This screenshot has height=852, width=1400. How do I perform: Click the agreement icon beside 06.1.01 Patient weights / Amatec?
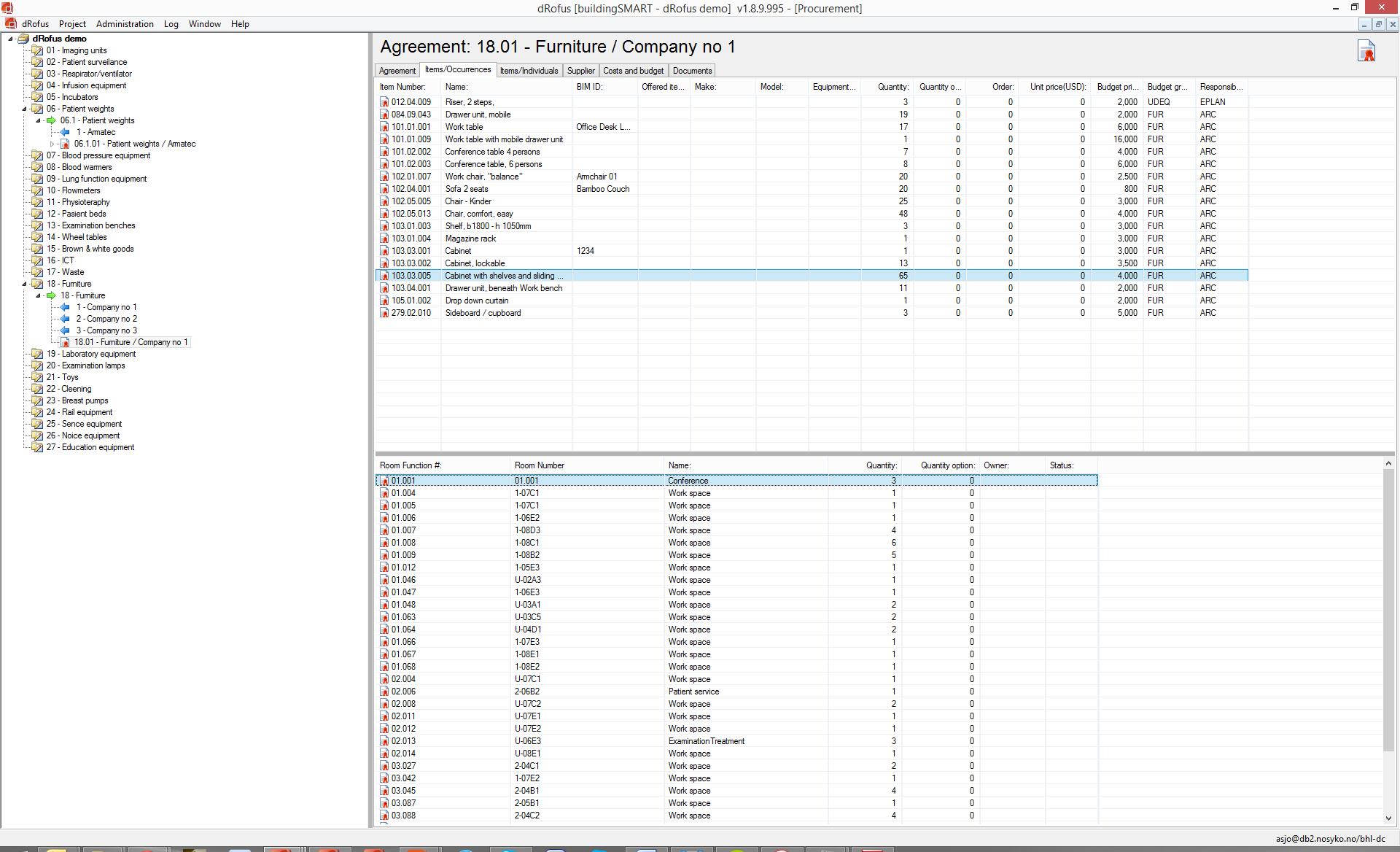pyautogui.click(x=65, y=144)
